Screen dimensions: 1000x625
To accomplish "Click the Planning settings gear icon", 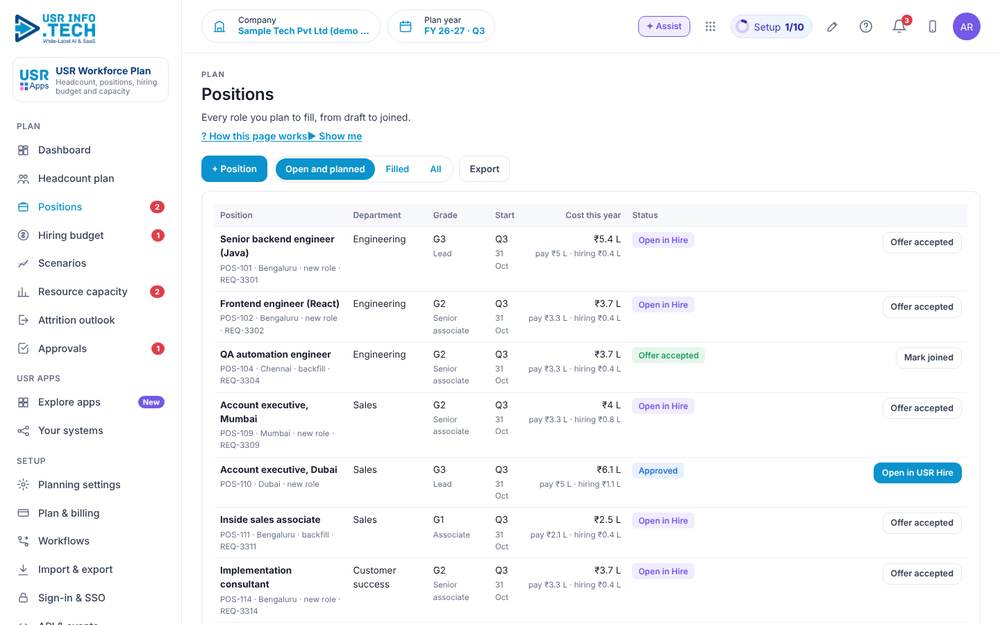I will [23, 485].
